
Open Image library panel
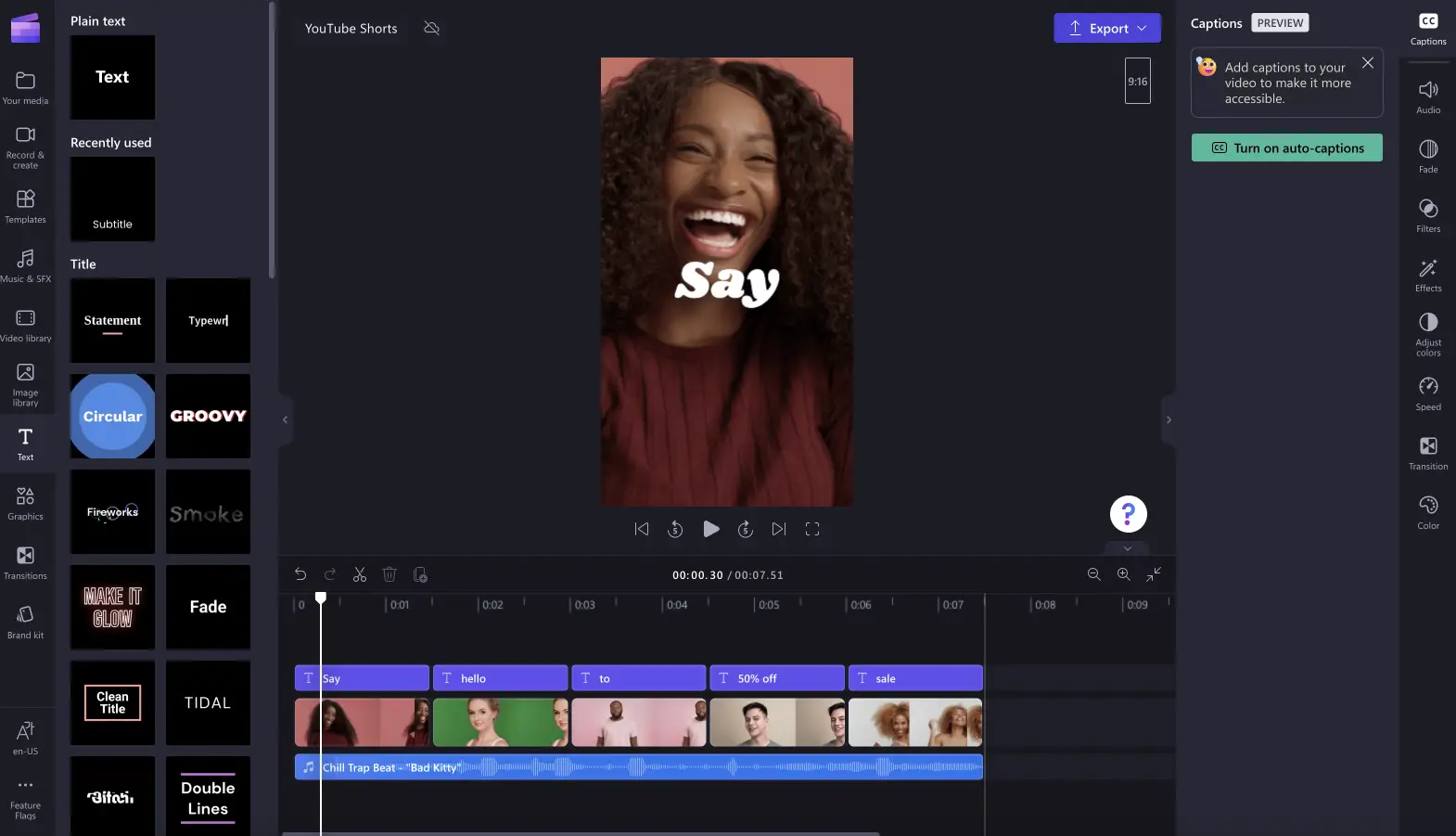coord(25,385)
